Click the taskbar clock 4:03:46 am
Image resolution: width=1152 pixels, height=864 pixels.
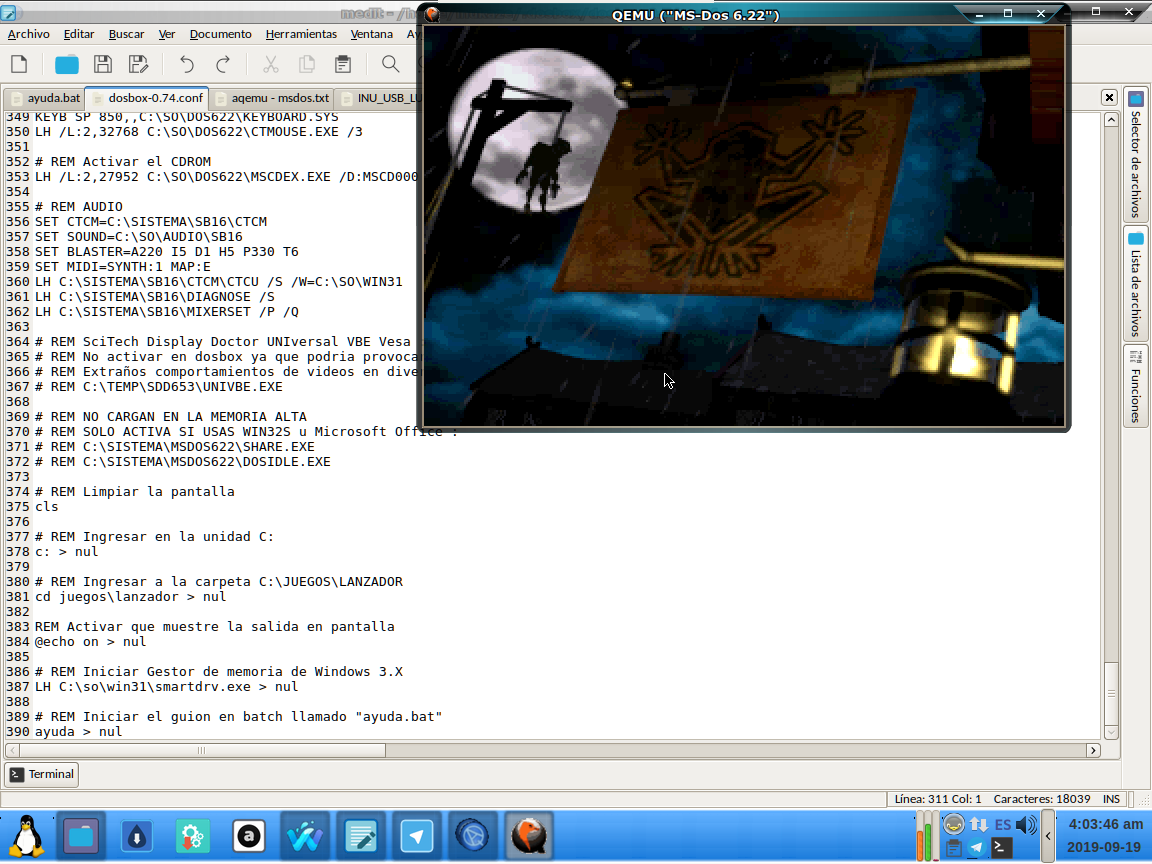tap(1105, 824)
